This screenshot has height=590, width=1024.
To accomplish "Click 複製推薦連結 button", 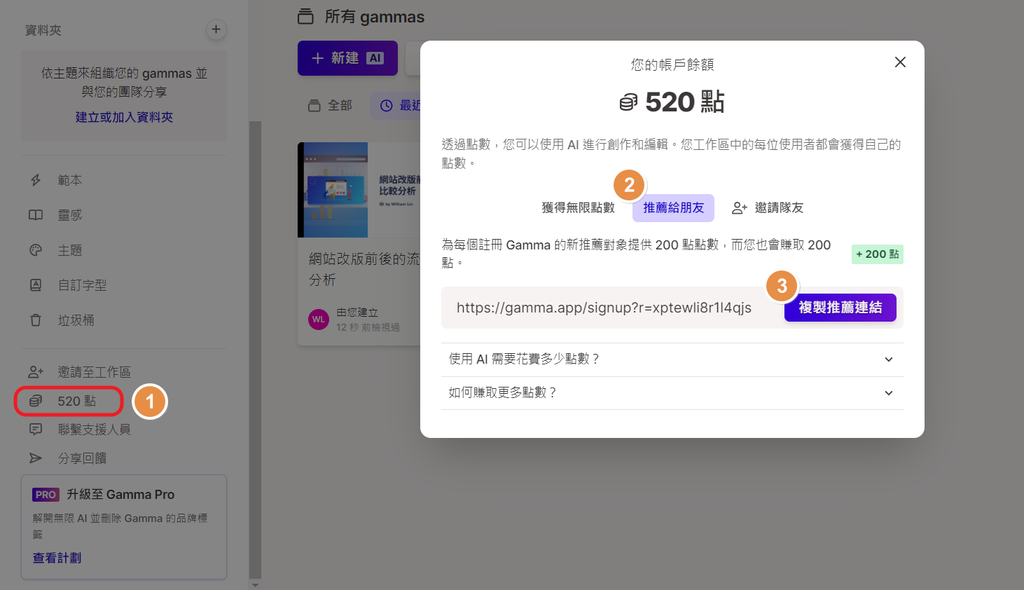I will 840,307.
